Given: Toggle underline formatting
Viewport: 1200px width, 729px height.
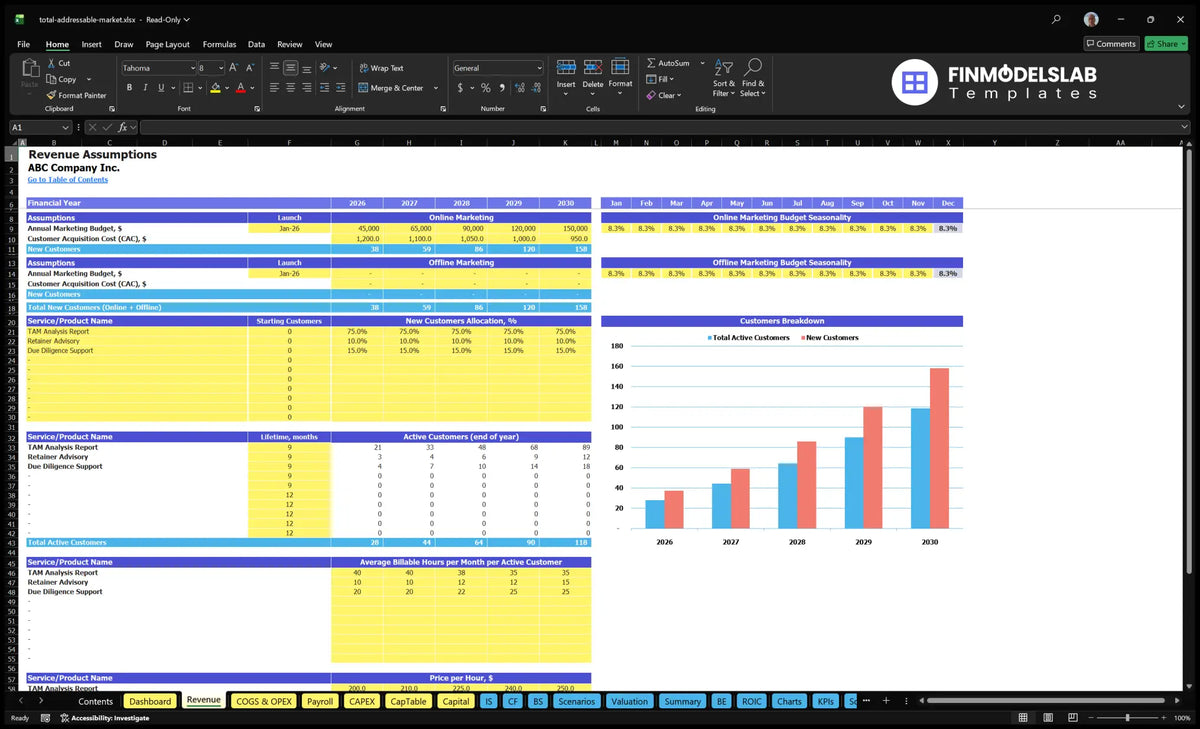Looking at the screenshot, I should pos(160,88).
